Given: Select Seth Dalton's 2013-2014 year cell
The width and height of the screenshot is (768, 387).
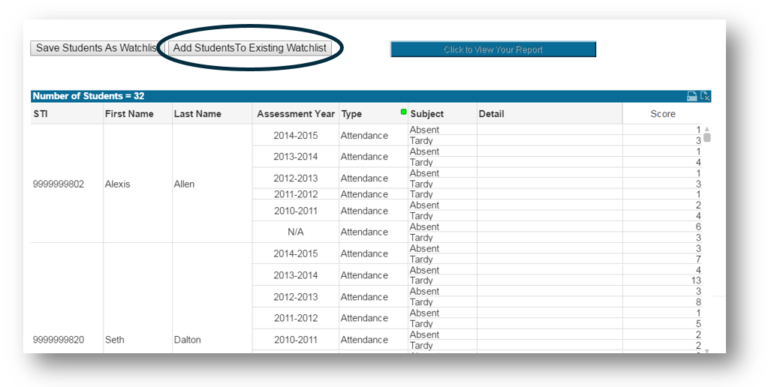Looking at the screenshot, I should point(295,275).
